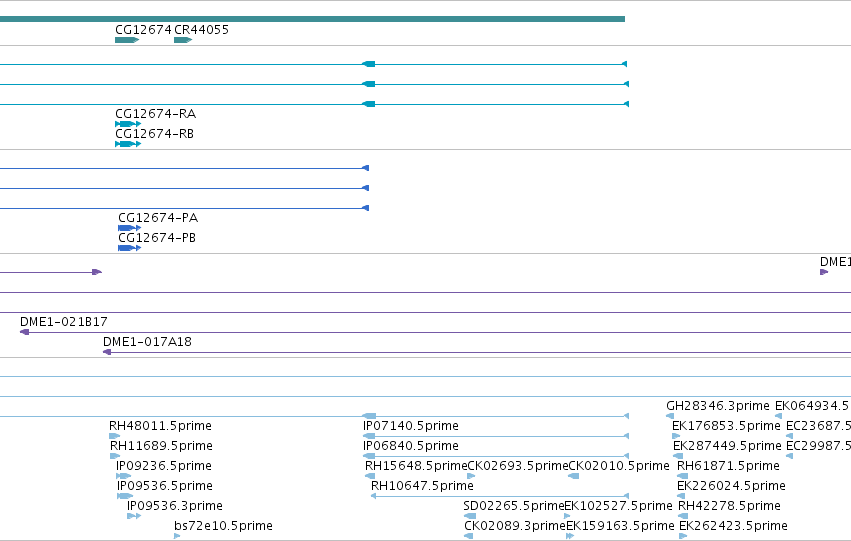The width and height of the screenshot is (851, 541).
Task: Select the RH42278.5prime EST glyph
Action: 683,516
